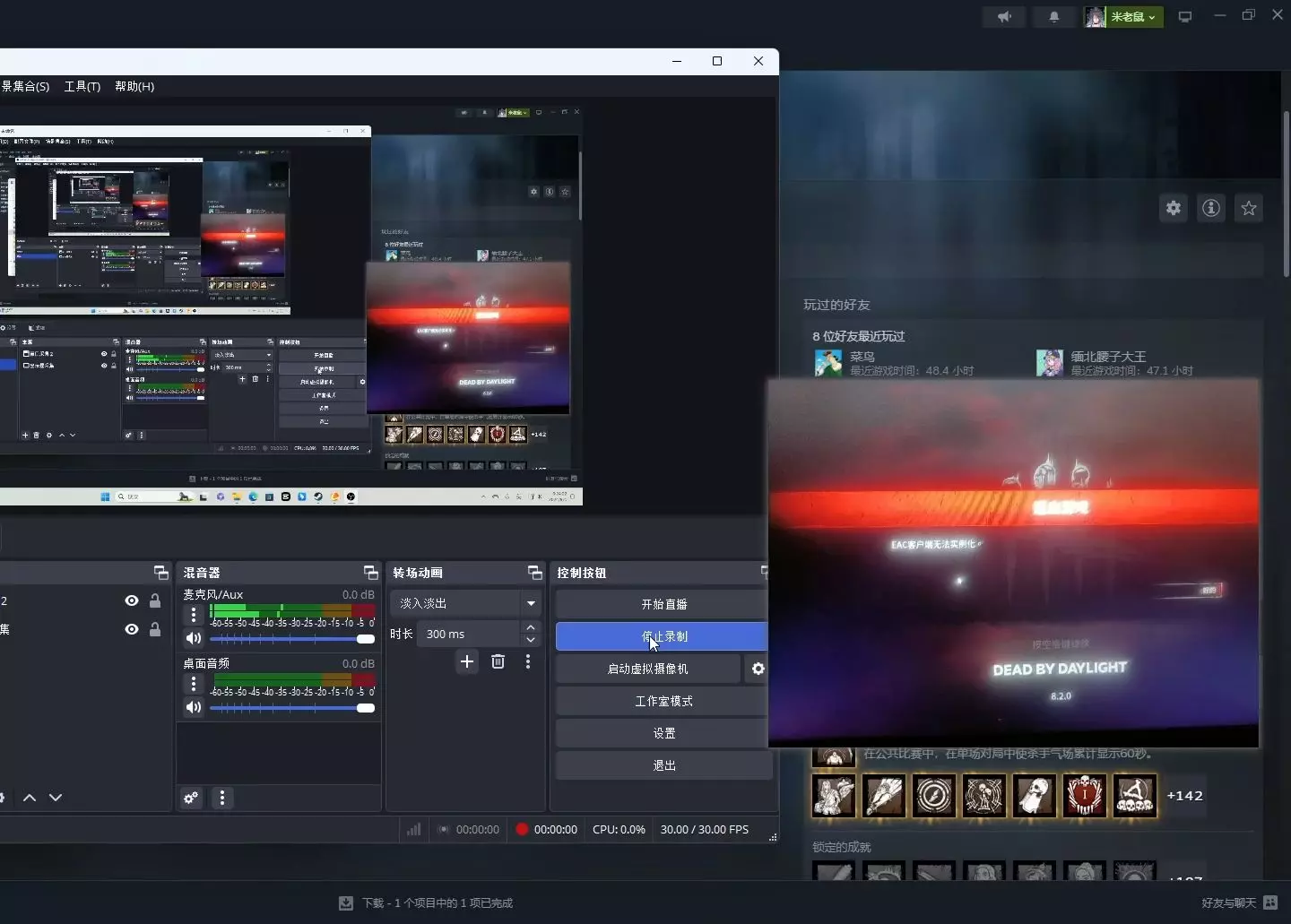Open the concentric-circles achievement icon
Image resolution: width=1291 pixels, height=924 pixels.
pyautogui.click(x=934, y=795)
